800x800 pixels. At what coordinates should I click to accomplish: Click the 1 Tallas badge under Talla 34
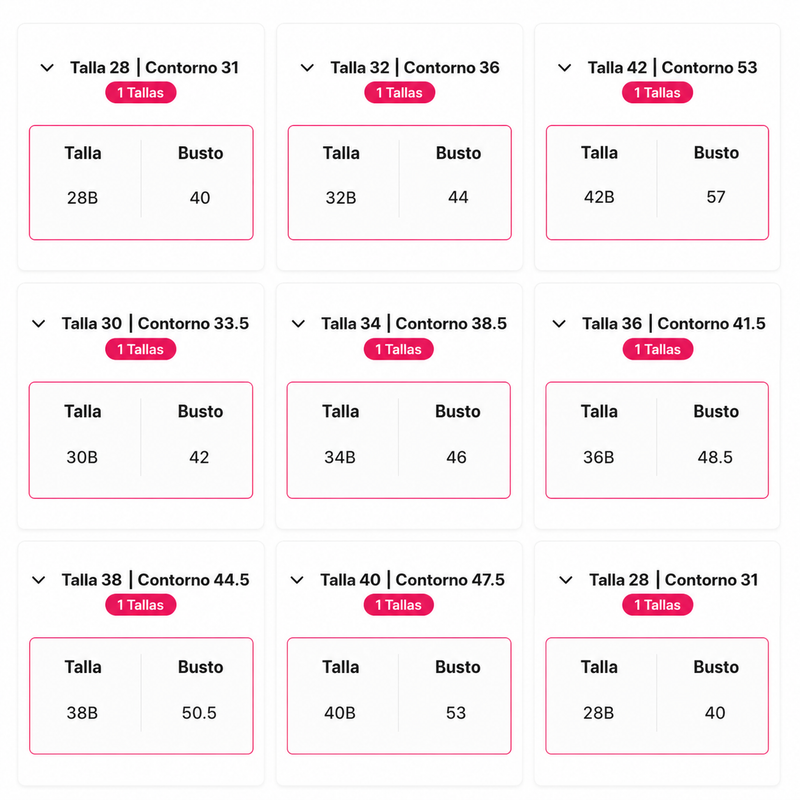(x=398, y=349)
